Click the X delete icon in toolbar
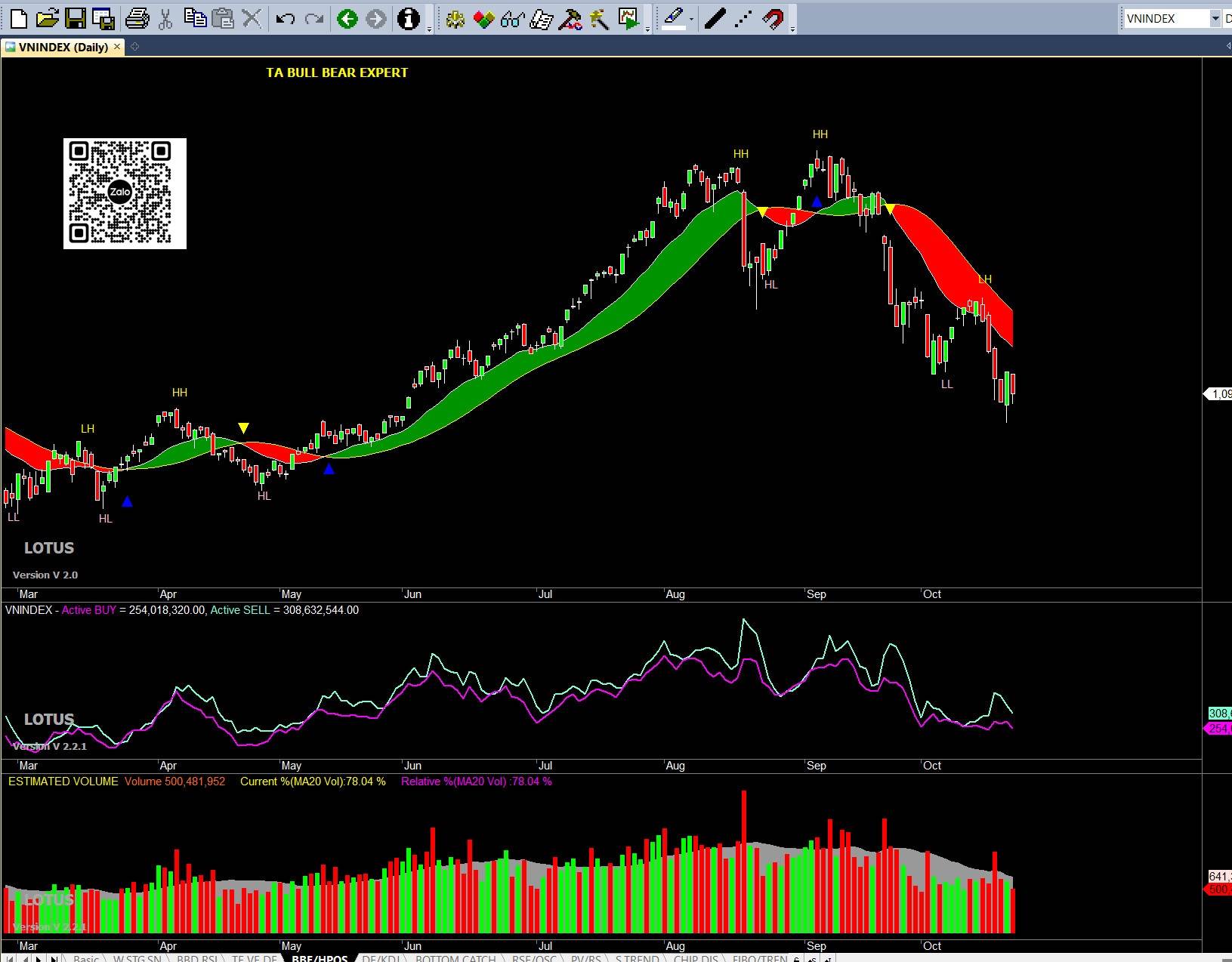 click(x=252, y=19)
